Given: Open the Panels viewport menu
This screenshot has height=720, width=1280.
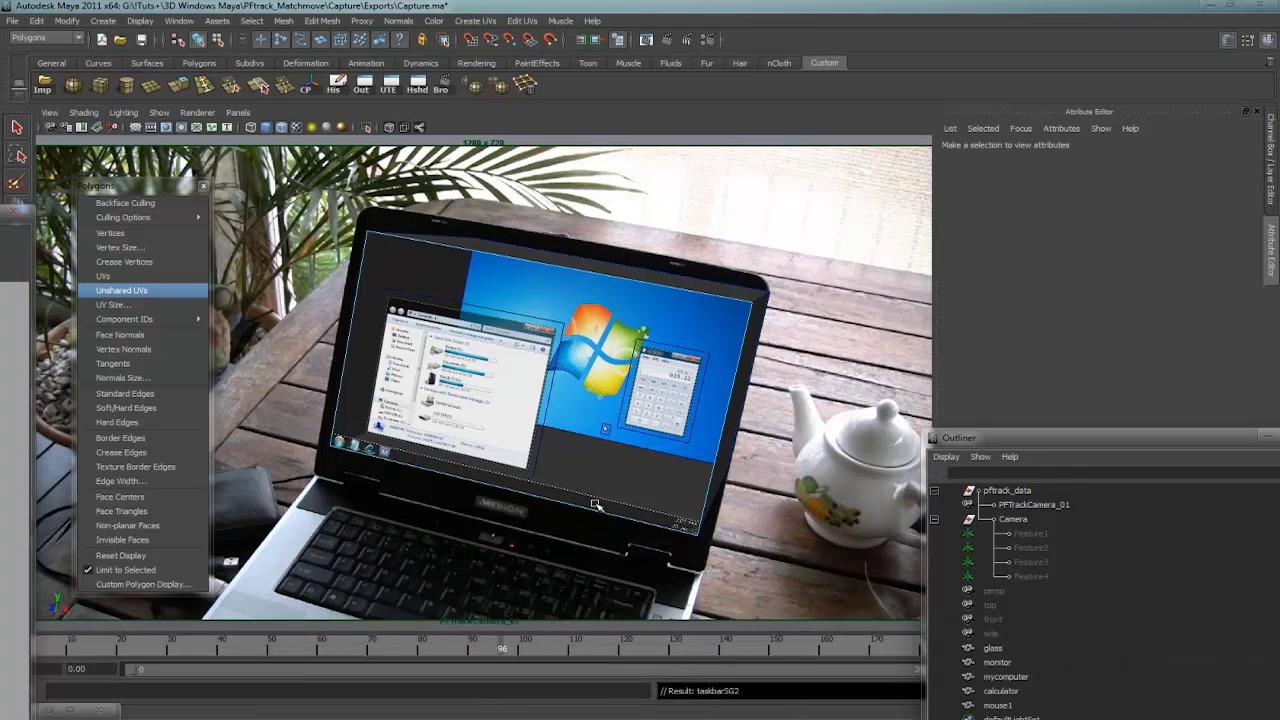Looking at the screenshot, I should click(238, 113).
